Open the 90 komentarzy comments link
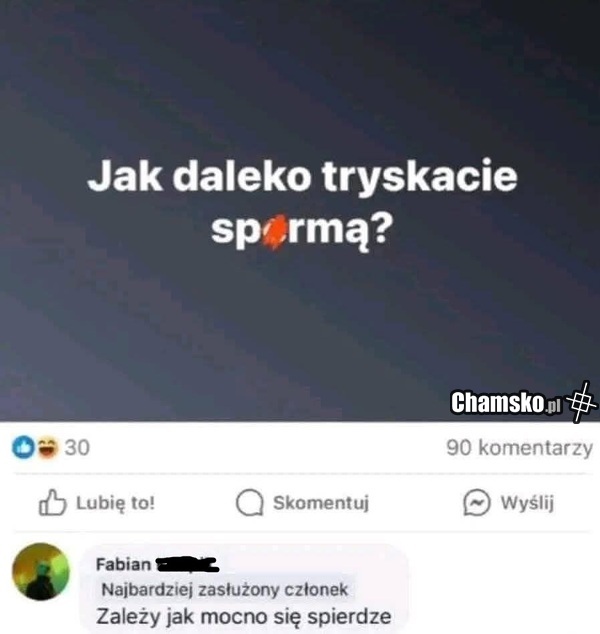The image size is (600, 634). pos(519,448)
